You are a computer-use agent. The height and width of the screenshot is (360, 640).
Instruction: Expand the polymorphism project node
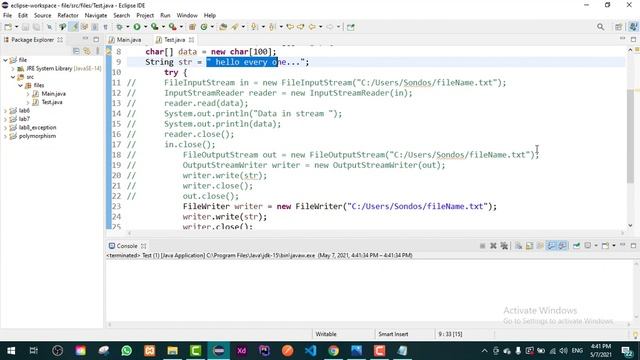[5, 136]
